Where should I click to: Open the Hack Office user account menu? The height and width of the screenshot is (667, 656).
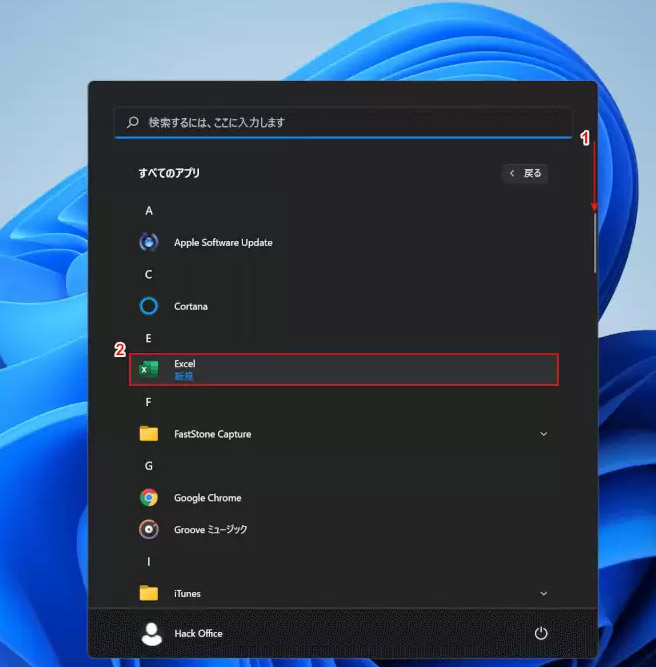(185, 634)
